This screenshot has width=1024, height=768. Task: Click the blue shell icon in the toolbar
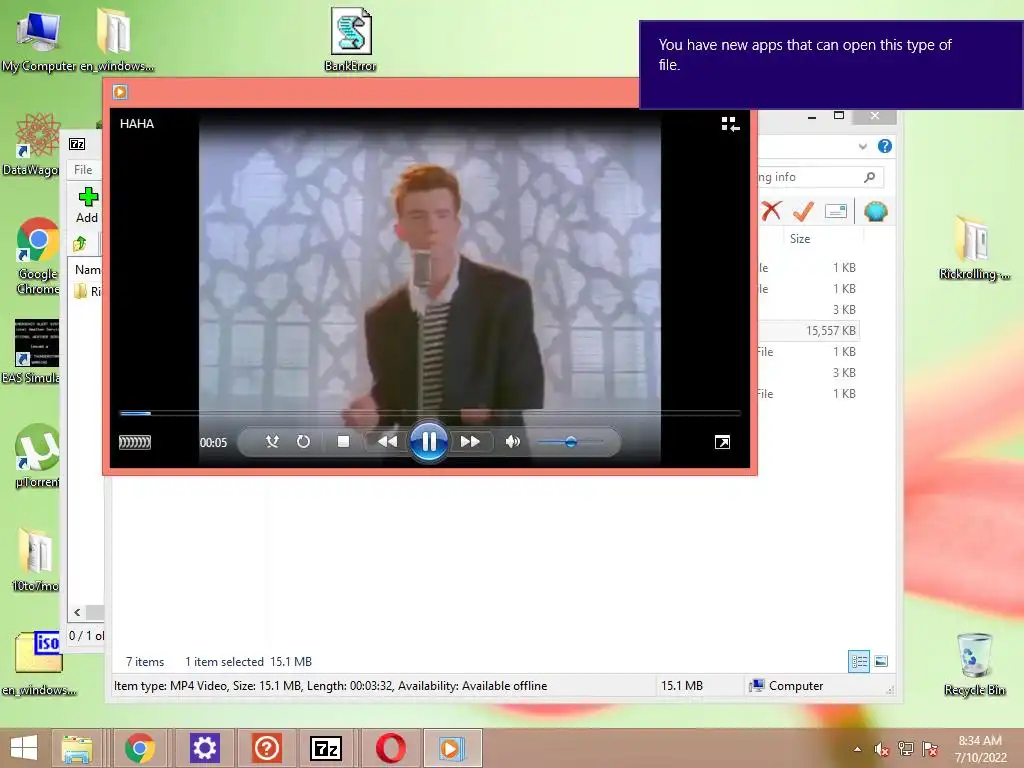[x=875, y=211]
